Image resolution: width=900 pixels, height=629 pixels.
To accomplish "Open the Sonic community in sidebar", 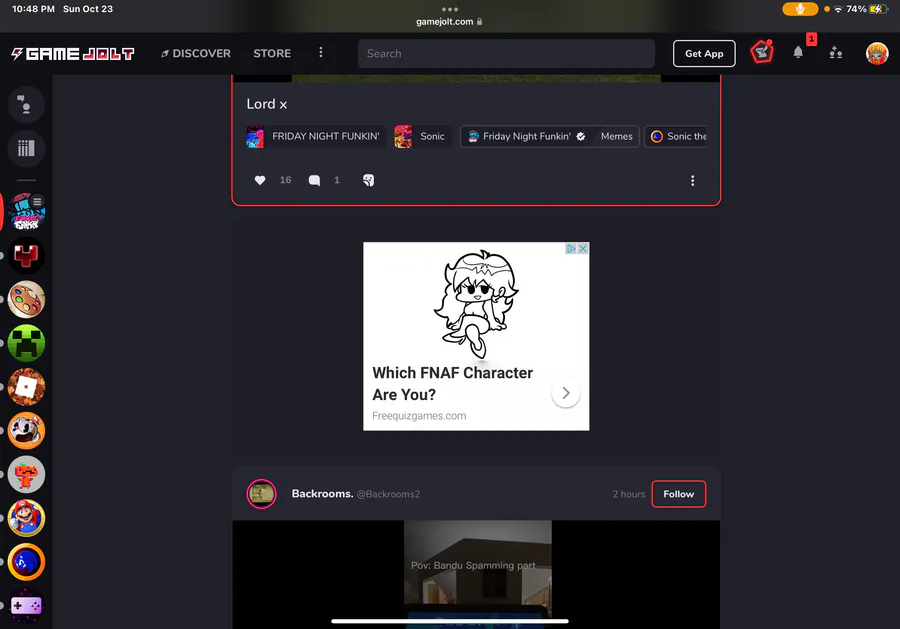I will (x=26, y=562).
